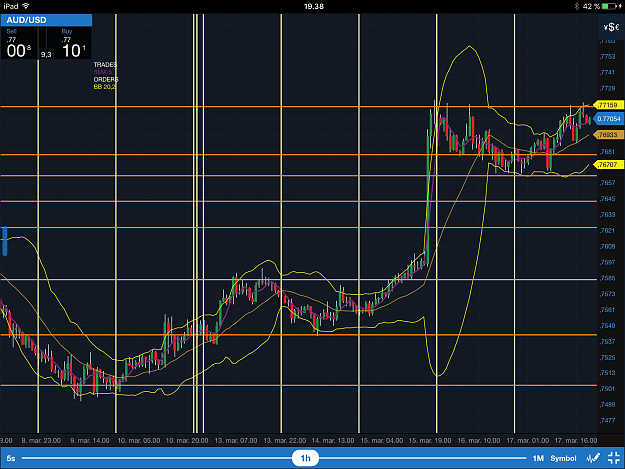Click the Sell price .77 00 button
The image size is (625, 469).
click(x=19, y=43)
